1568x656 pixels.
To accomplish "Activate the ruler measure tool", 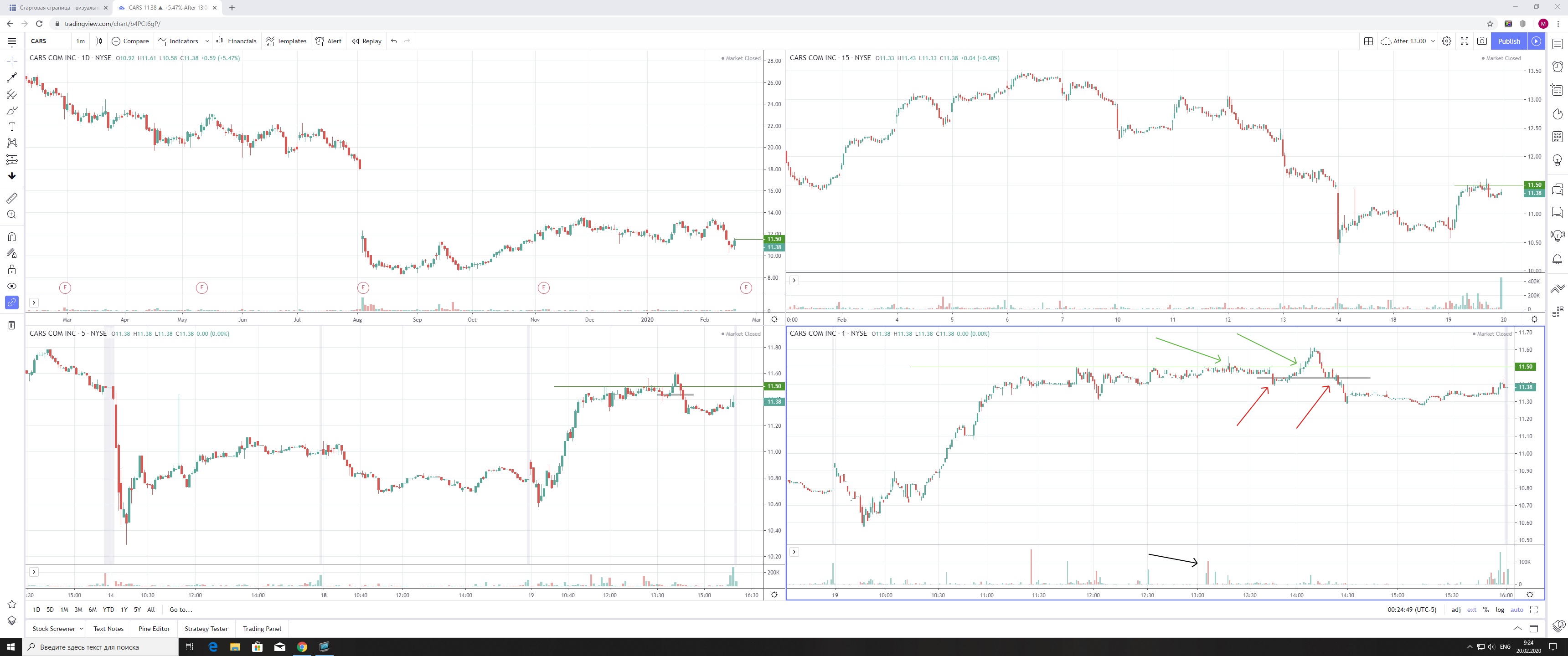I will click(x=11, y=198).
